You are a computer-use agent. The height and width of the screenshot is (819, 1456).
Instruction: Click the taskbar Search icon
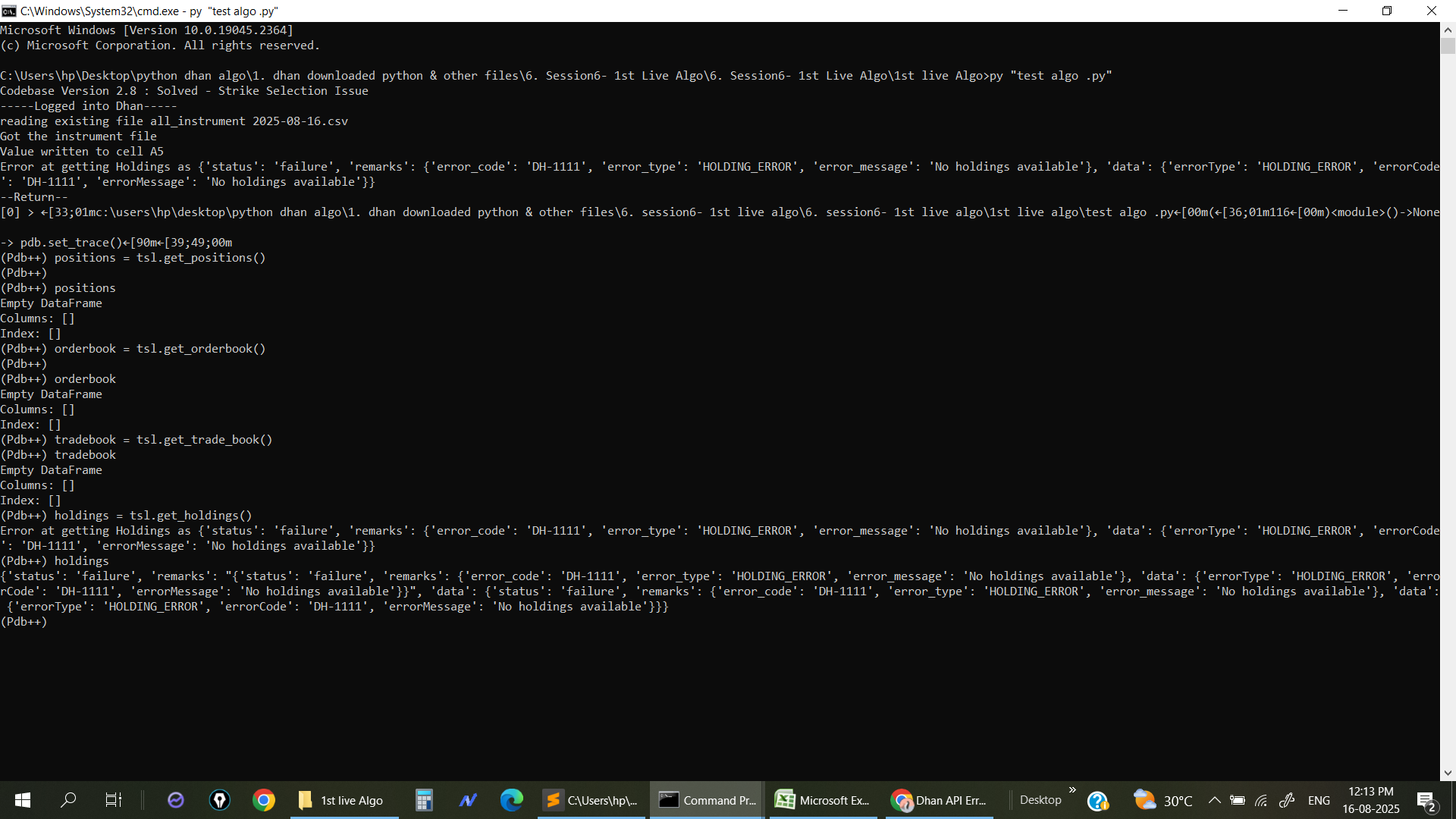tap(68, 800)
